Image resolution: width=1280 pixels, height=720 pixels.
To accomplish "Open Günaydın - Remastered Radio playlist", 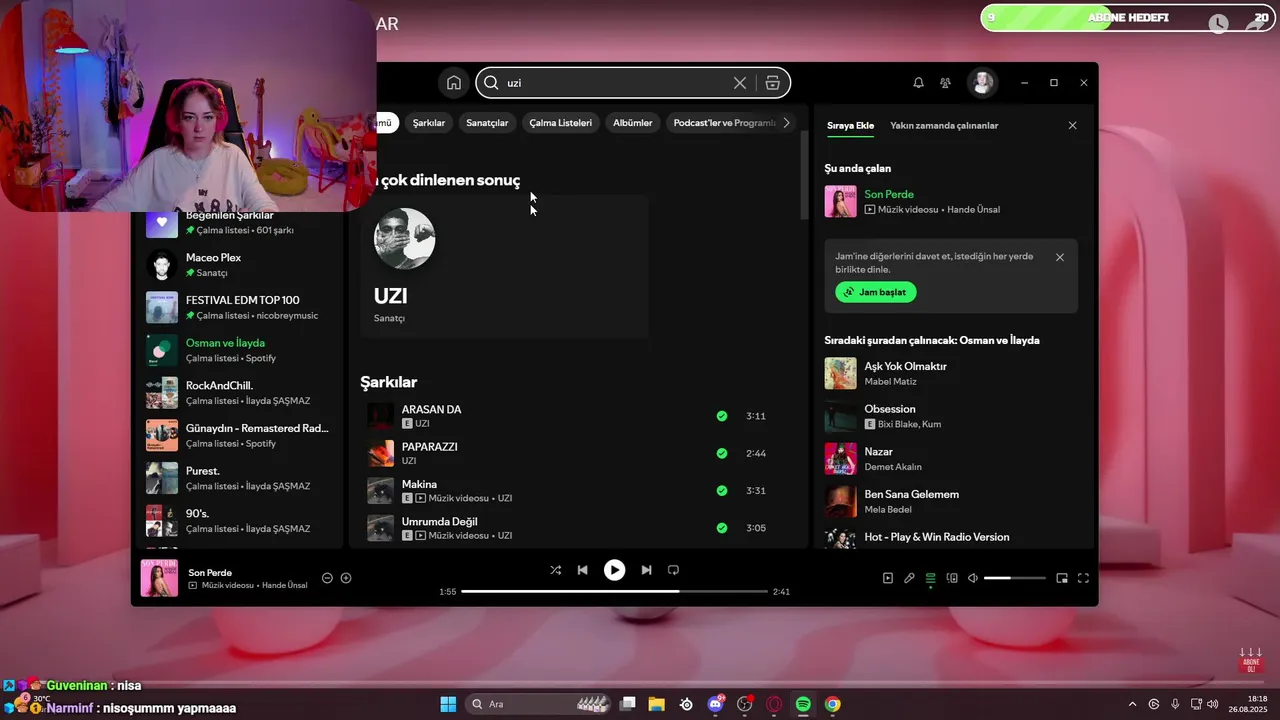I will click(x=240, y=435).
